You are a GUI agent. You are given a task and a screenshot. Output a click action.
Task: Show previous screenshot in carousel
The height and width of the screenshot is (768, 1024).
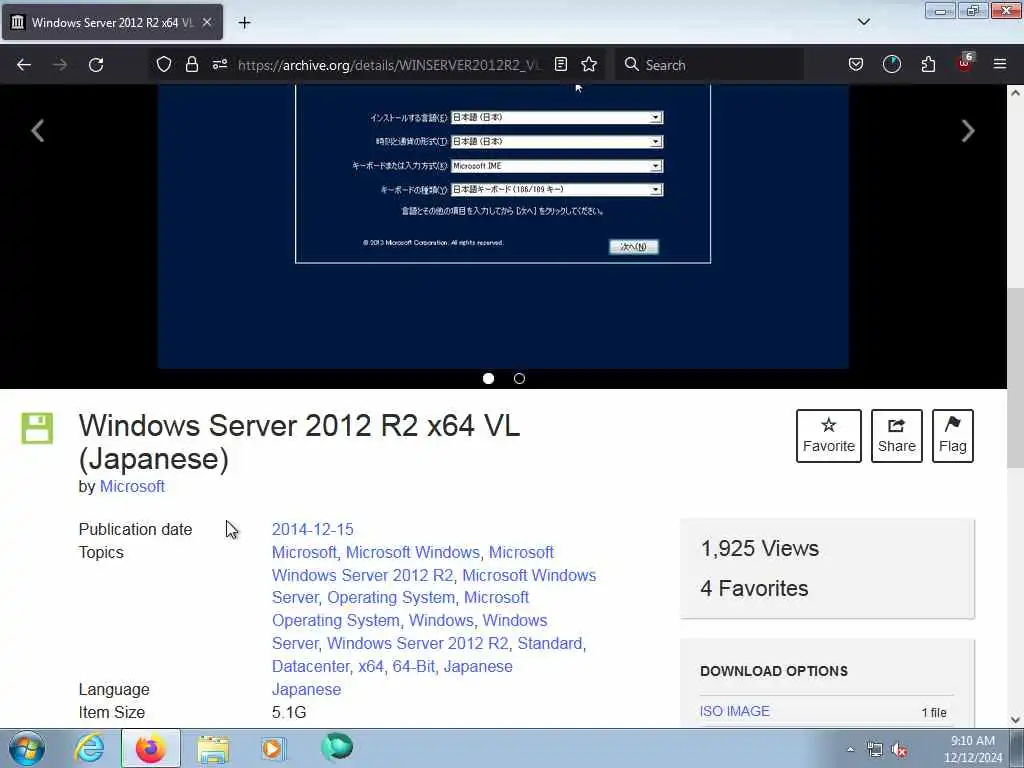[x=38, y=131]
